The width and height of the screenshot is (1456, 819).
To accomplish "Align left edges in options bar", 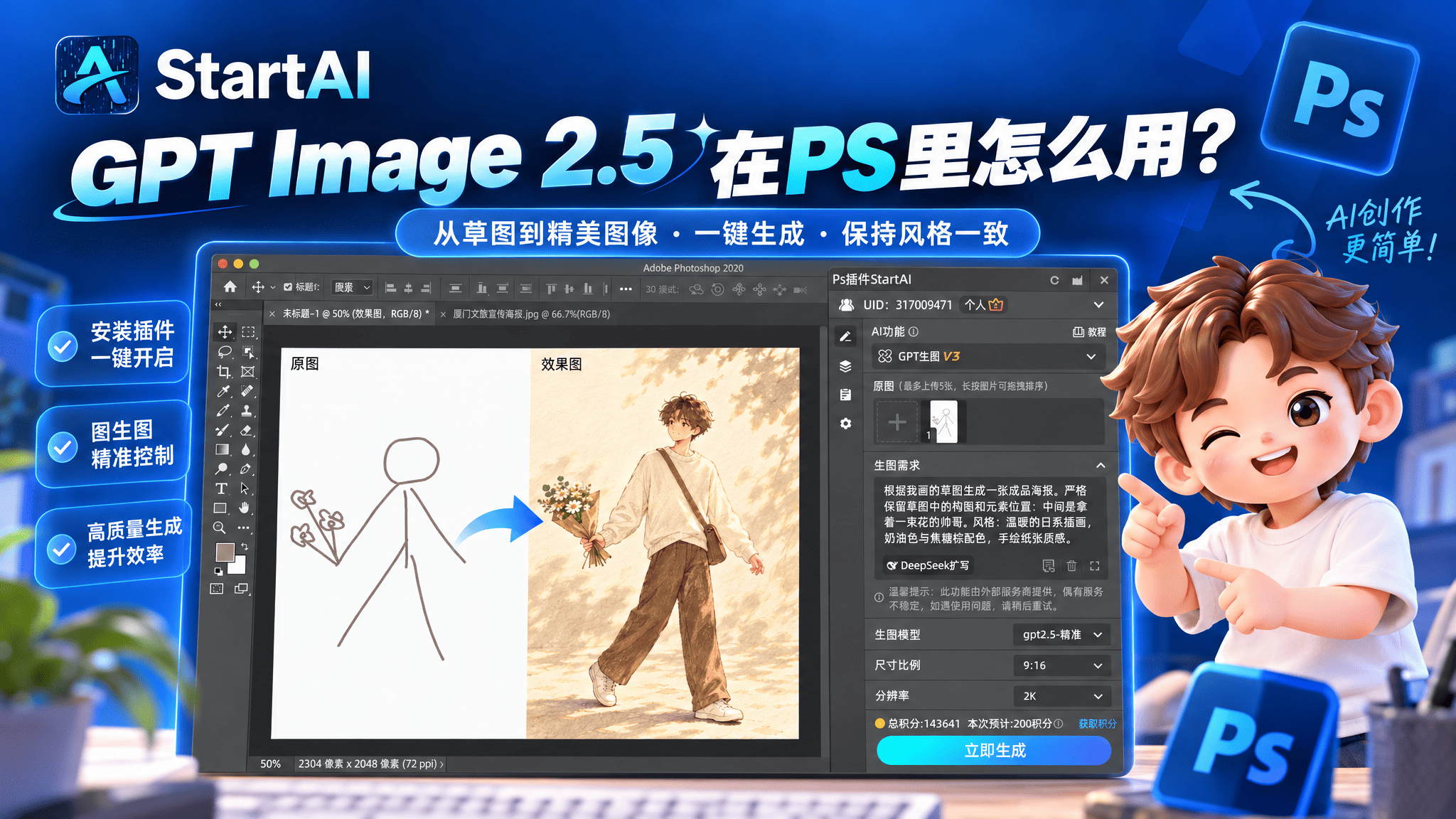I will (390, 288).
